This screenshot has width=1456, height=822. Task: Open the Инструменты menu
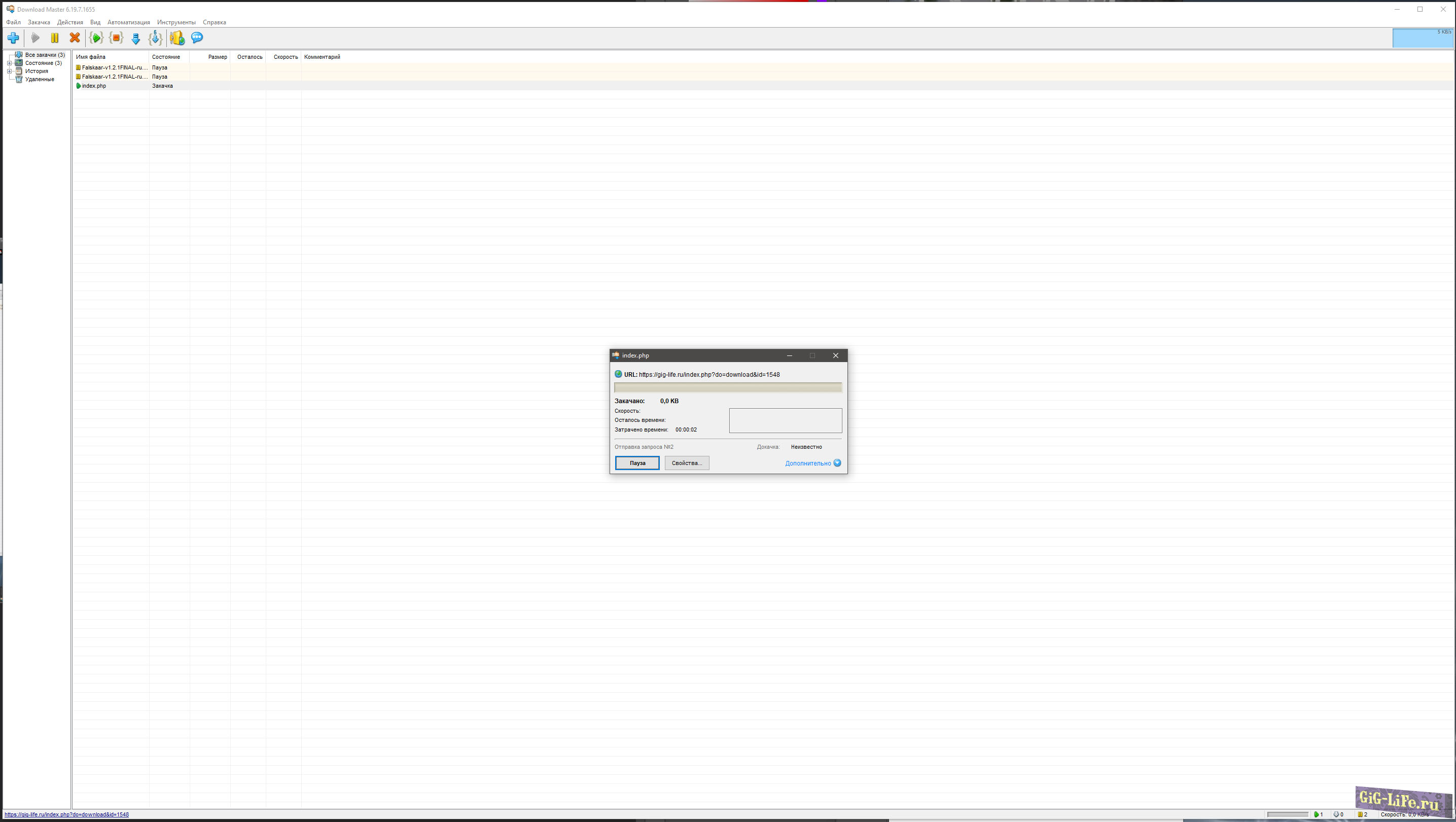click(176, 23)
